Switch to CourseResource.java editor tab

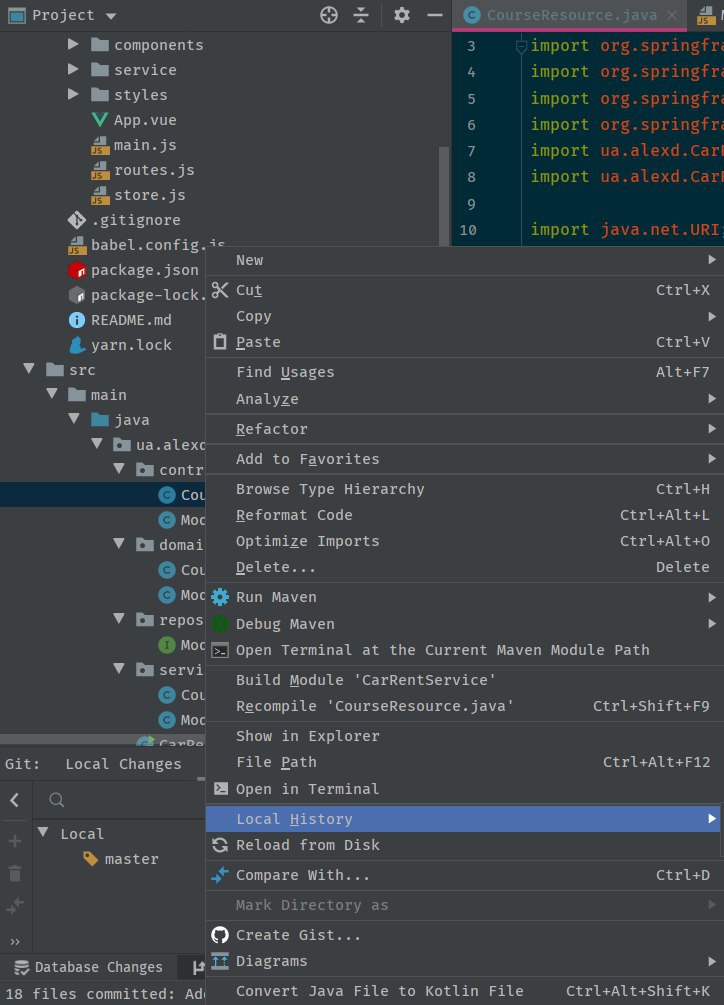(x=570, y=15)
